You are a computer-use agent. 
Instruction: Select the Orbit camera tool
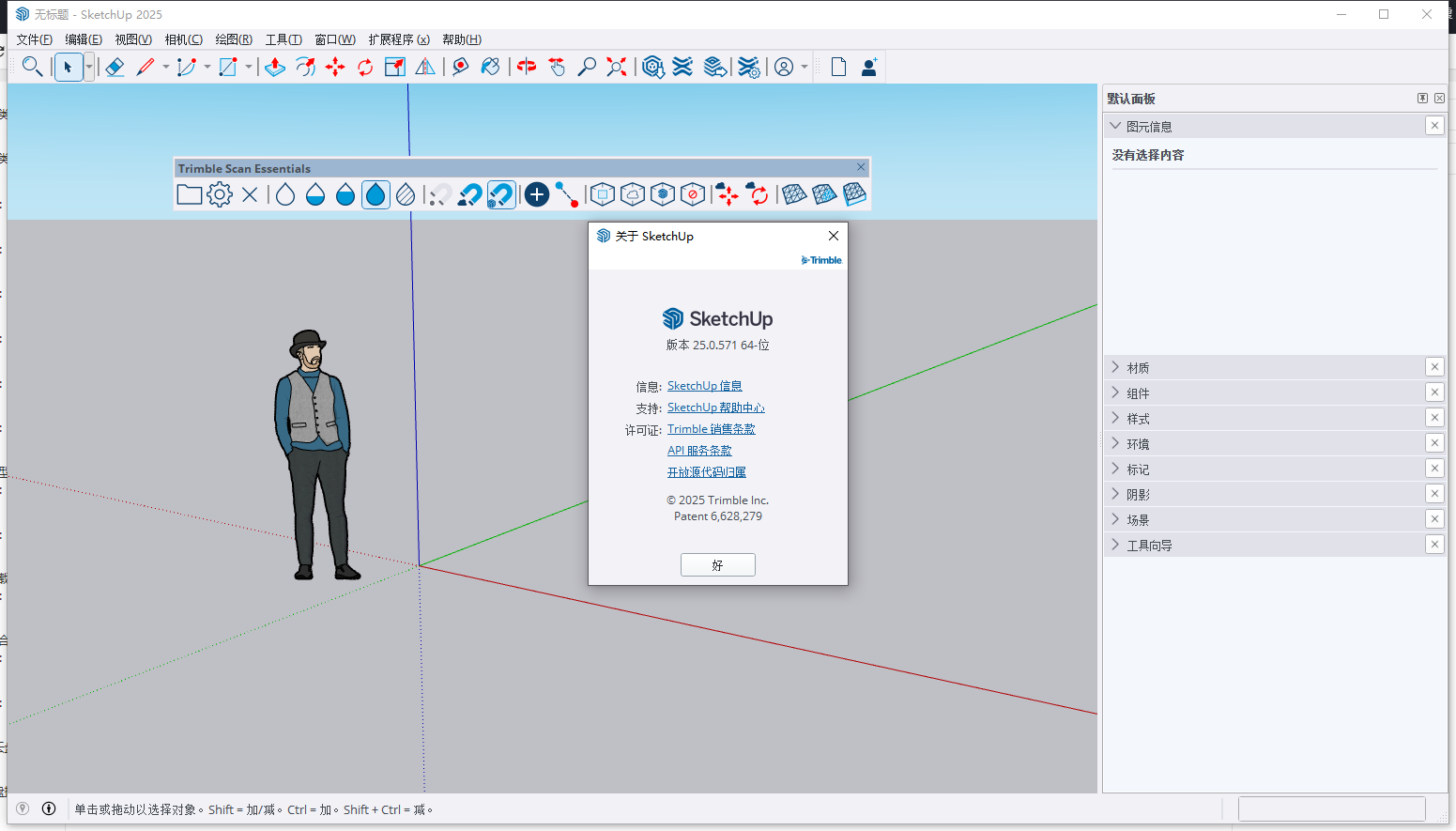click(527, 67)
